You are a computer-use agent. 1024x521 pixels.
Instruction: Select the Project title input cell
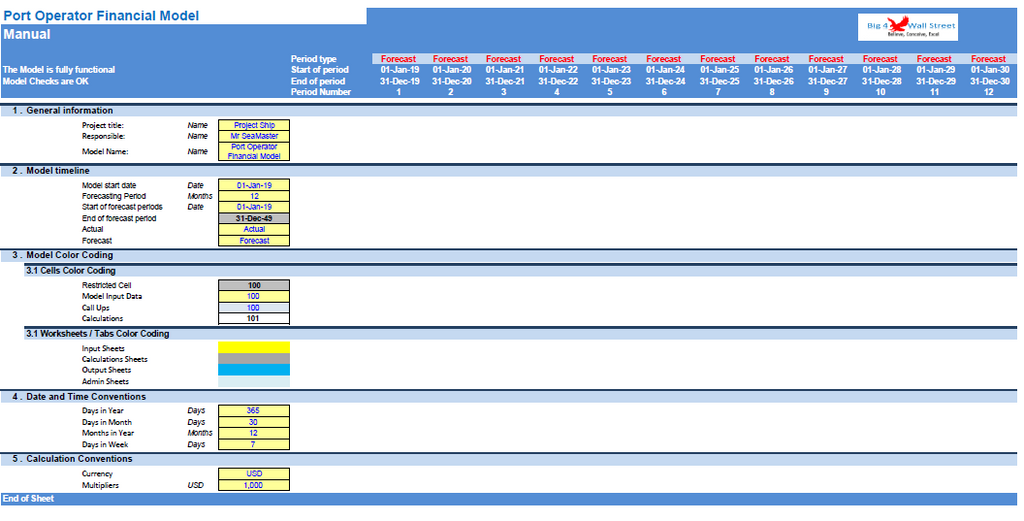point(253,125)
